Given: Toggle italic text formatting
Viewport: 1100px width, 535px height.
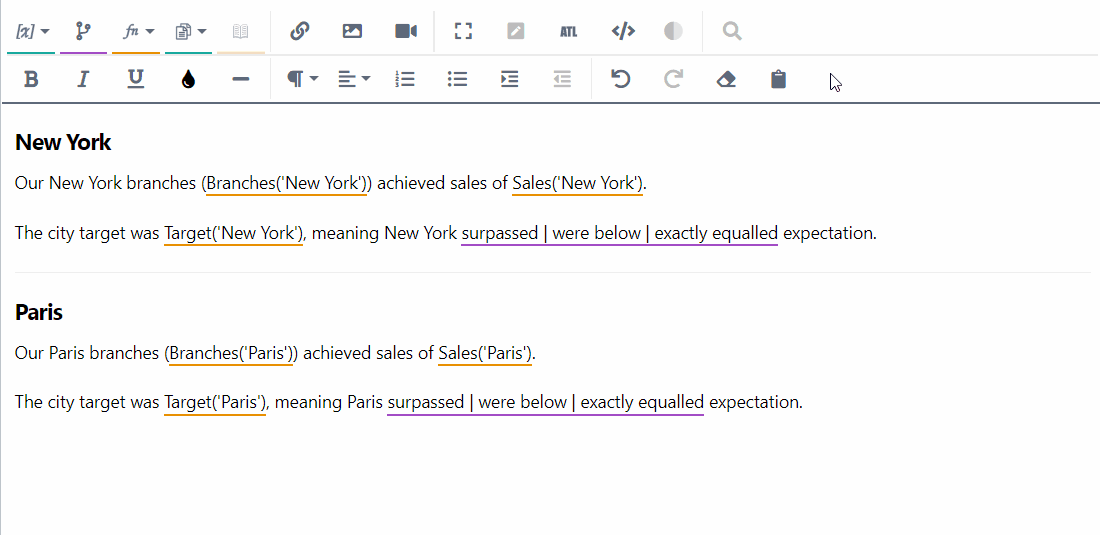Looking at the screenshot, I should [83, 79].
